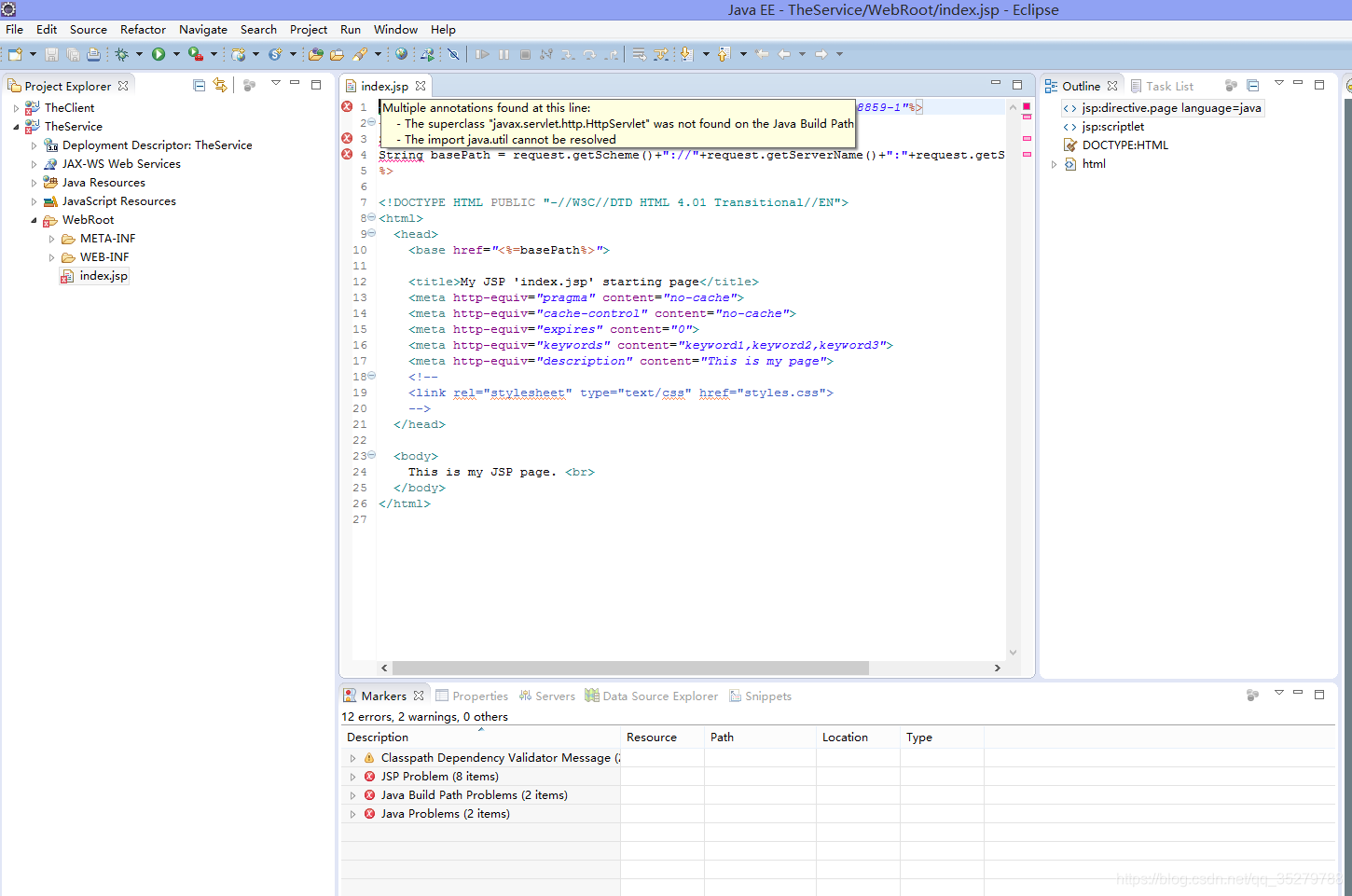Viewport: 1352px width, 896px height.
Task: Open the Run dropdown arrow
Action: [175, 53]
